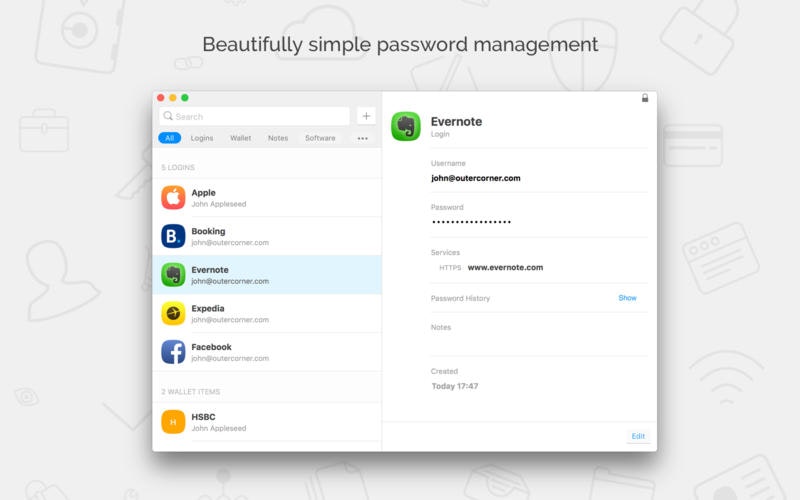The height and width of the screenshot is (500, 800).
Task: Open the www.evernote.com service link
Action: pyautogui.click(x=505, y=267)
